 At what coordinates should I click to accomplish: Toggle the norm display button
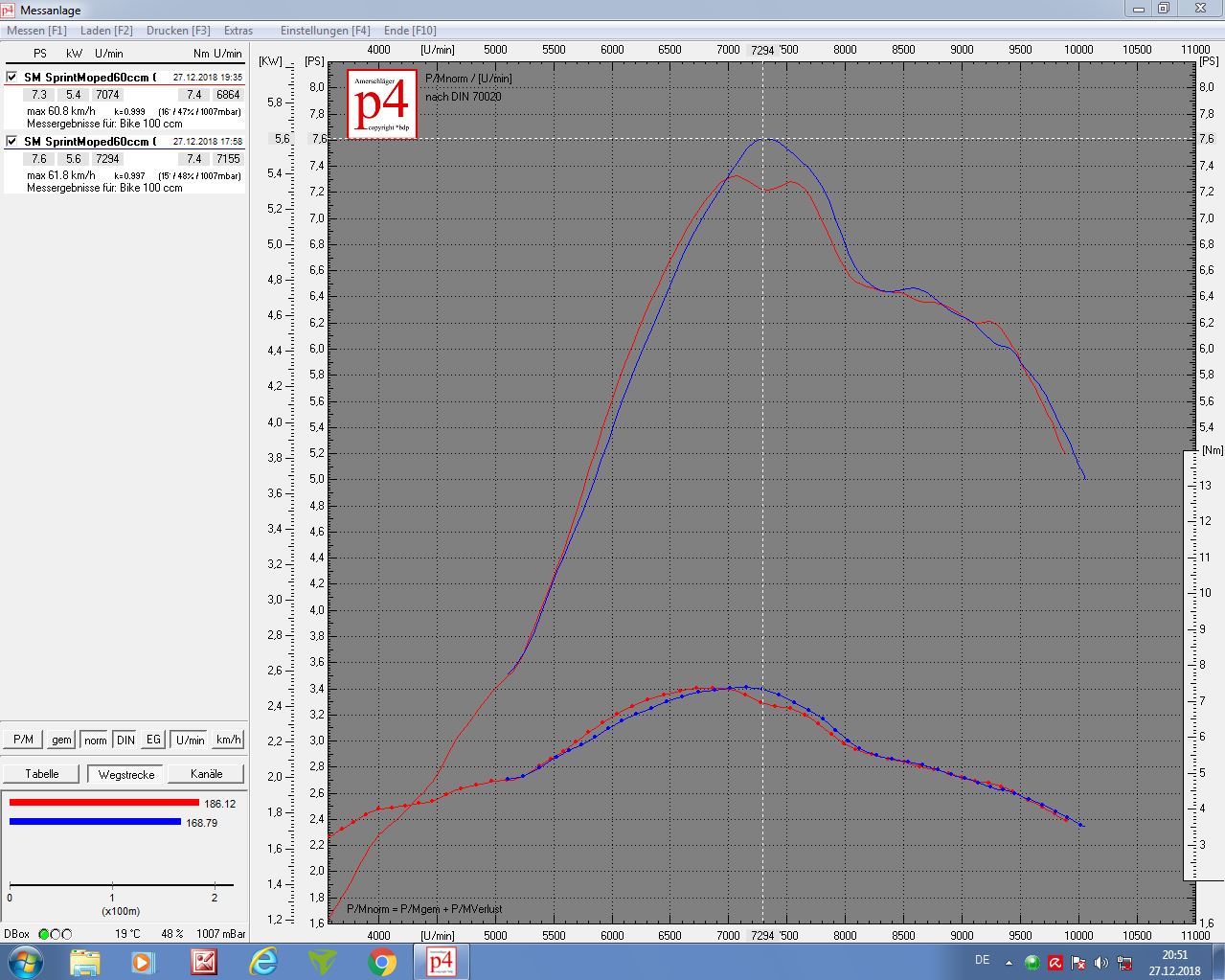[95, 740]
